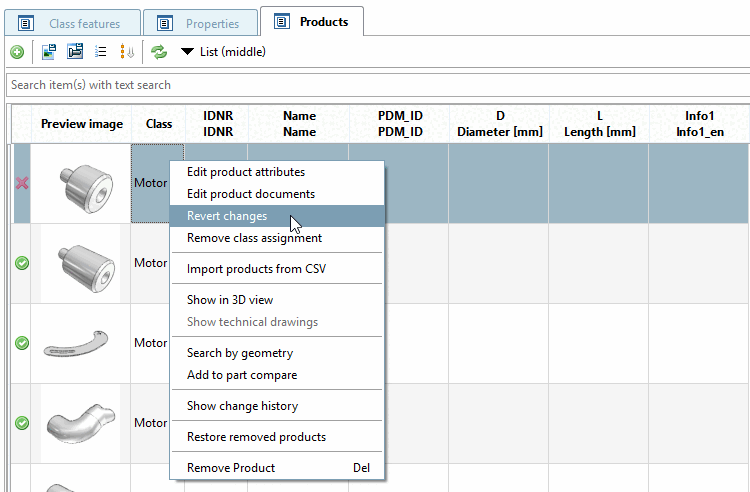Click Import products from CSV

click(x=256, y=269)
